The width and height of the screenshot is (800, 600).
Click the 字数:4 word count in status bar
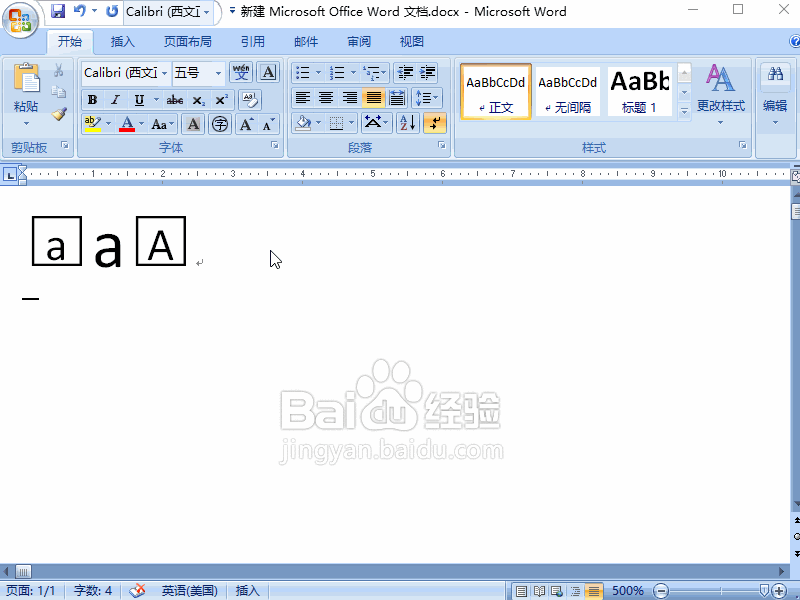coord(92,590)
